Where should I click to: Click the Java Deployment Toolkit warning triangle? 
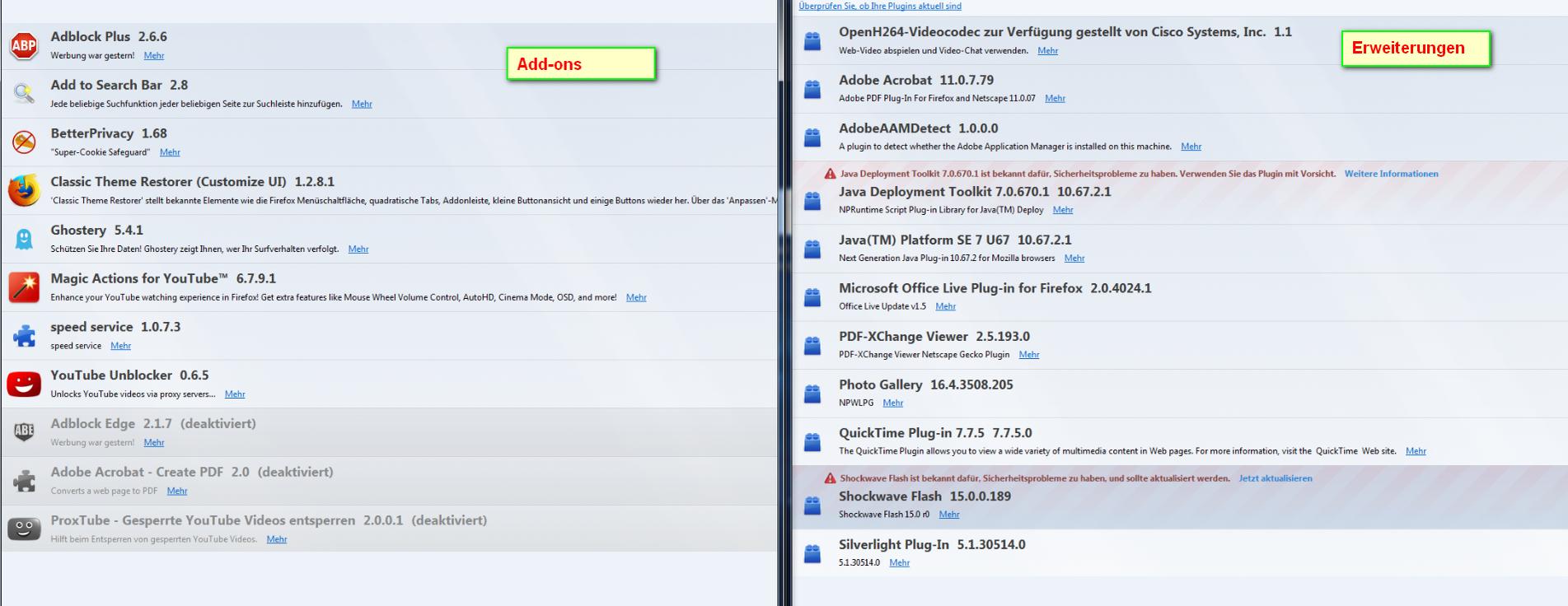(830, 174)
